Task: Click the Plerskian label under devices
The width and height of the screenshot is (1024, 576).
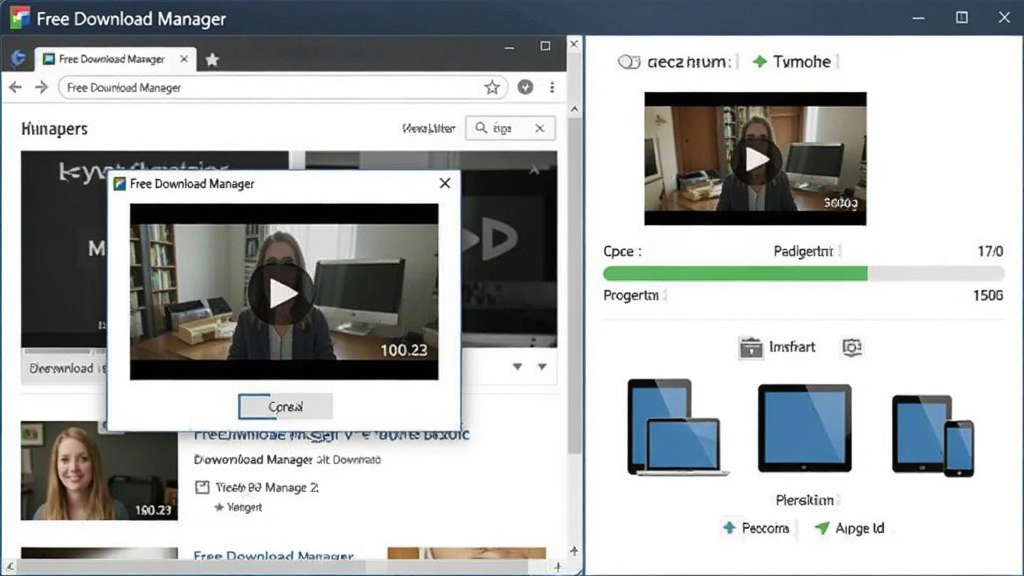Action: point(805,500)
